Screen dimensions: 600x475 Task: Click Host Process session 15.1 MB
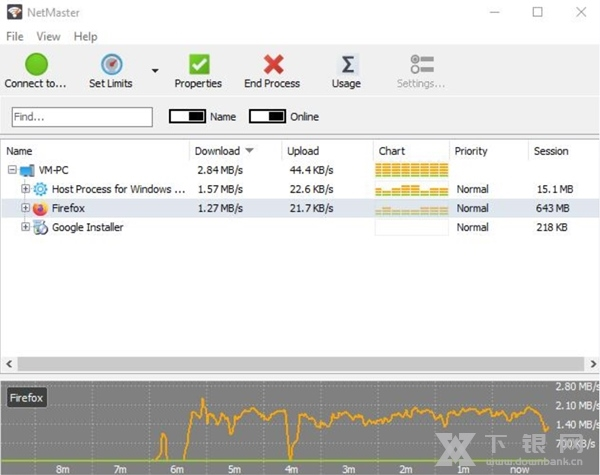coord(555,189)
